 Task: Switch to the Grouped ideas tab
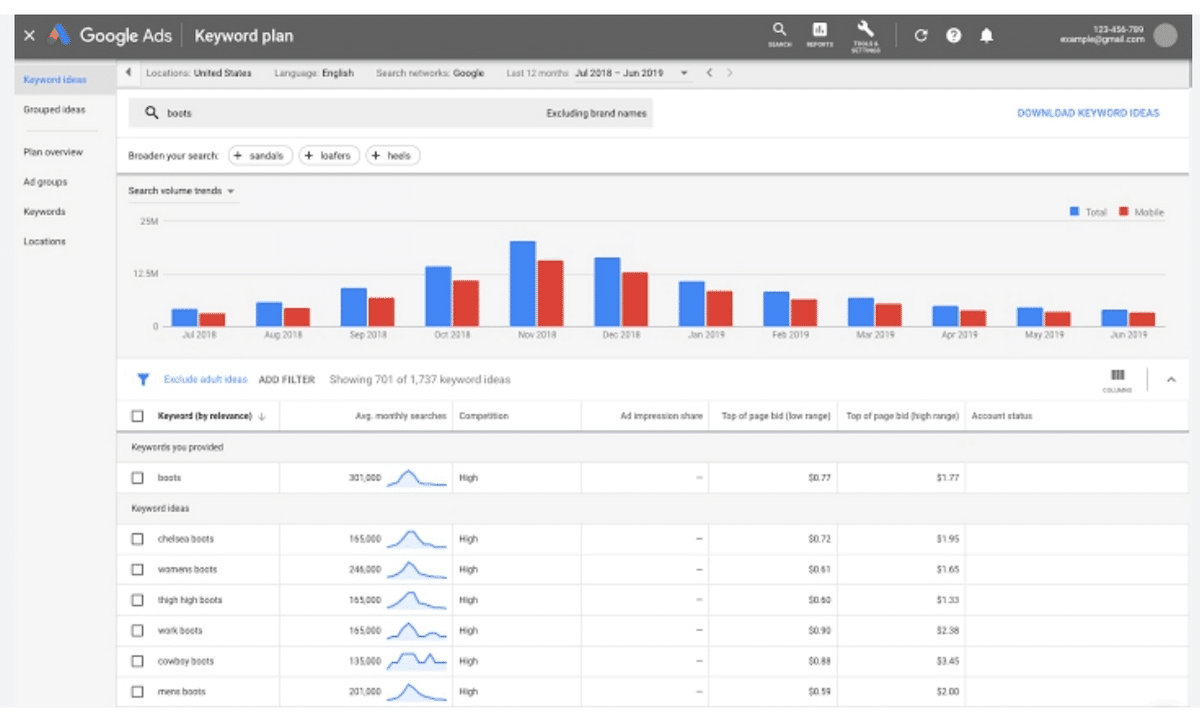pyautogui.click(x=55, y=109)
